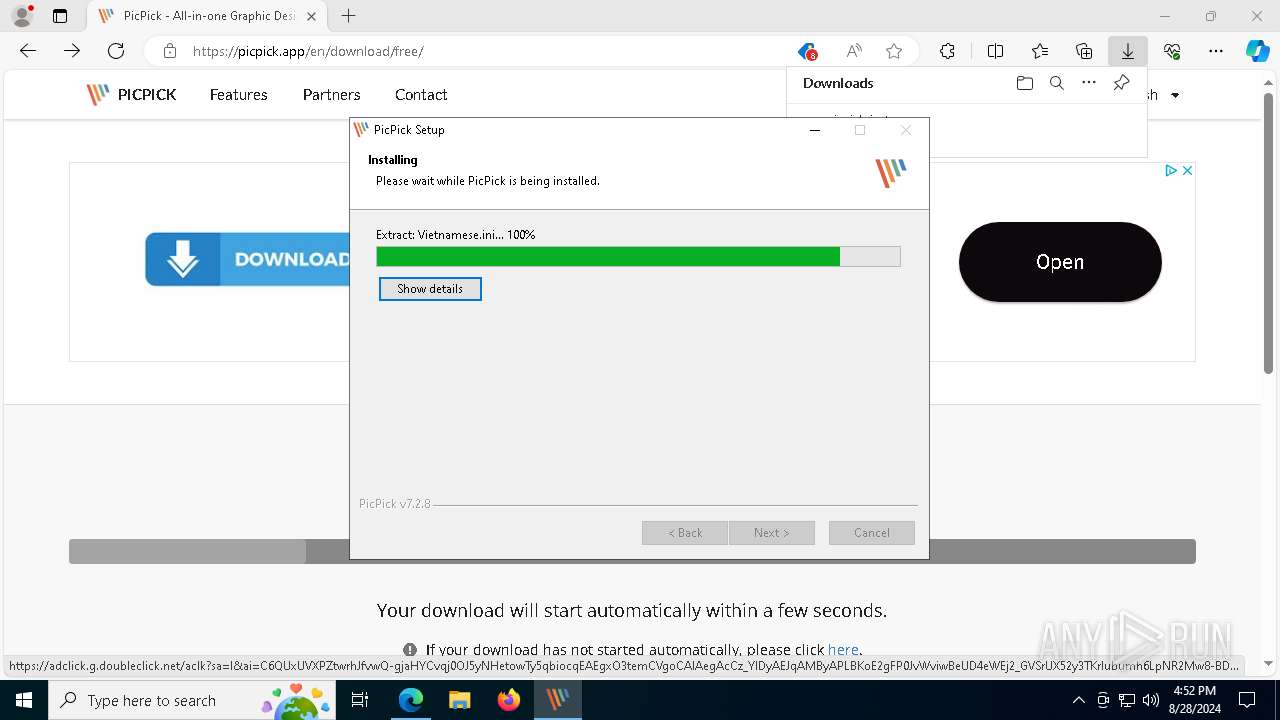Open the network tray icon
This screenshot has height=720, width=1280.
[1127, 700]
